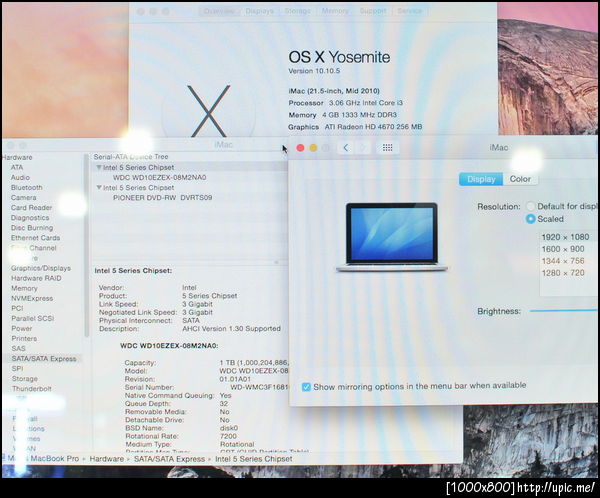
Task: Select Disc Burning in sidebar
Action: click(x=32, y=228)
